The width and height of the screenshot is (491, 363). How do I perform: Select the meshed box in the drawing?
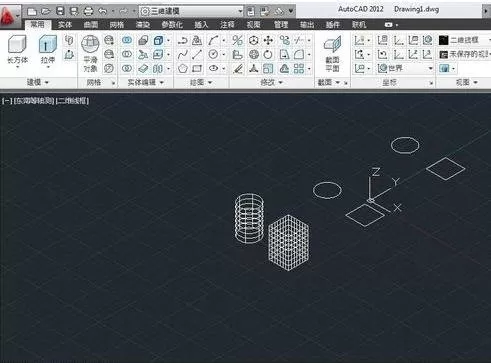(289, 243)
